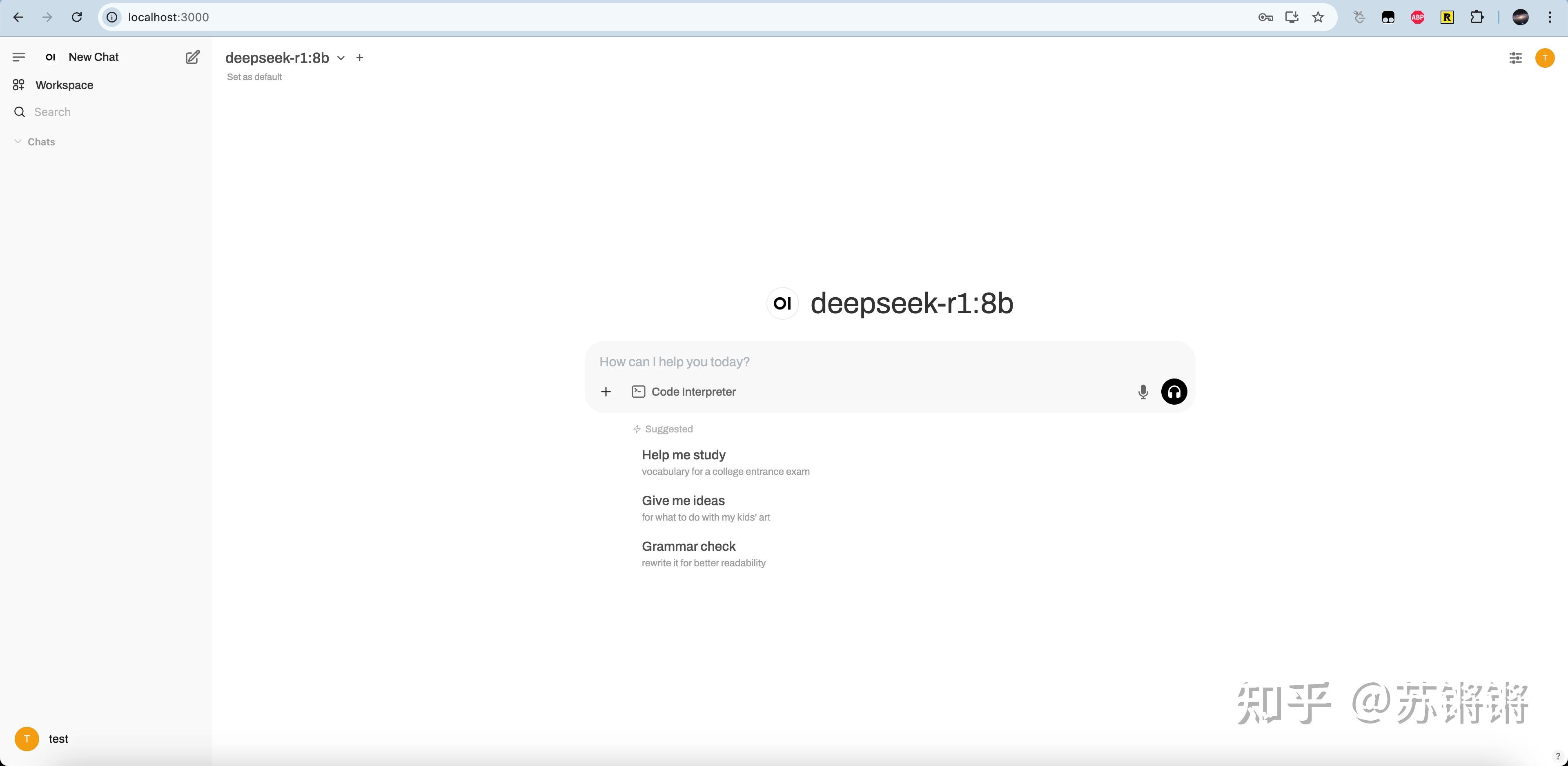Click the Set as default link
The height and width of the screenshot is (766, 1568).
click(254, 77)
